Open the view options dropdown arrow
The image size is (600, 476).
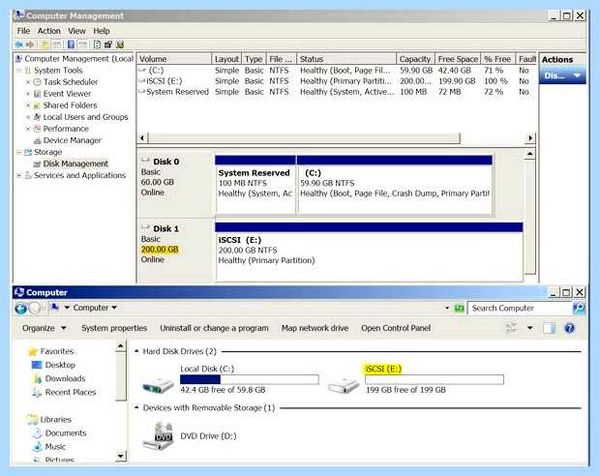pos(530,328)
